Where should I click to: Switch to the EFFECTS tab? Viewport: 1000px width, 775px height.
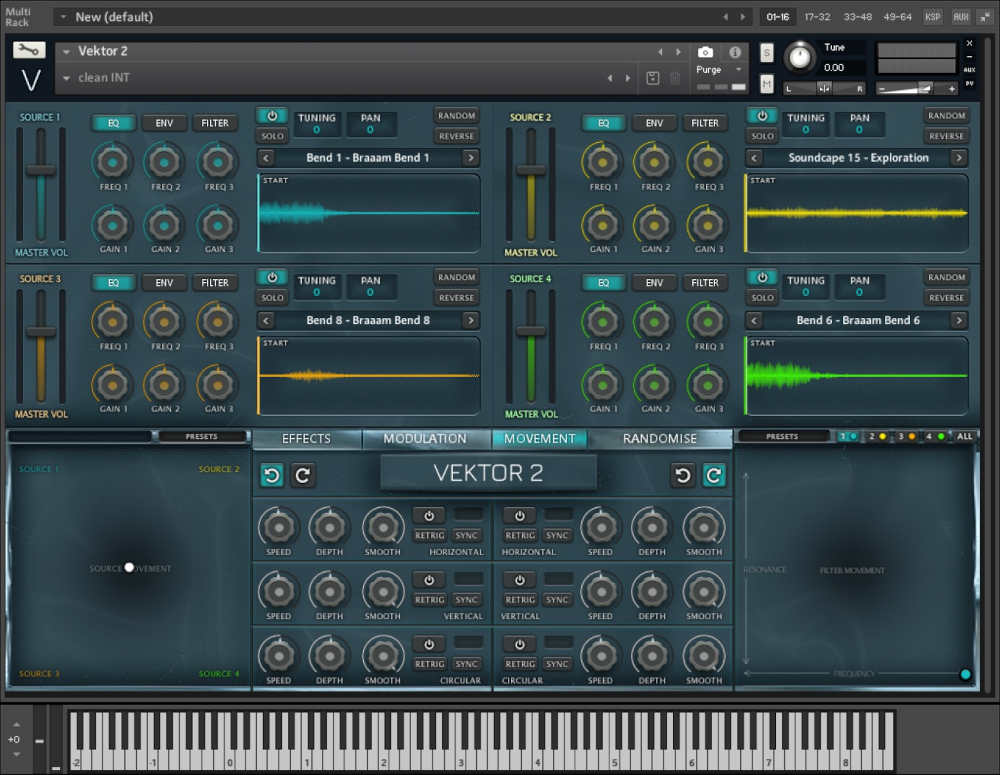[306, 438]
